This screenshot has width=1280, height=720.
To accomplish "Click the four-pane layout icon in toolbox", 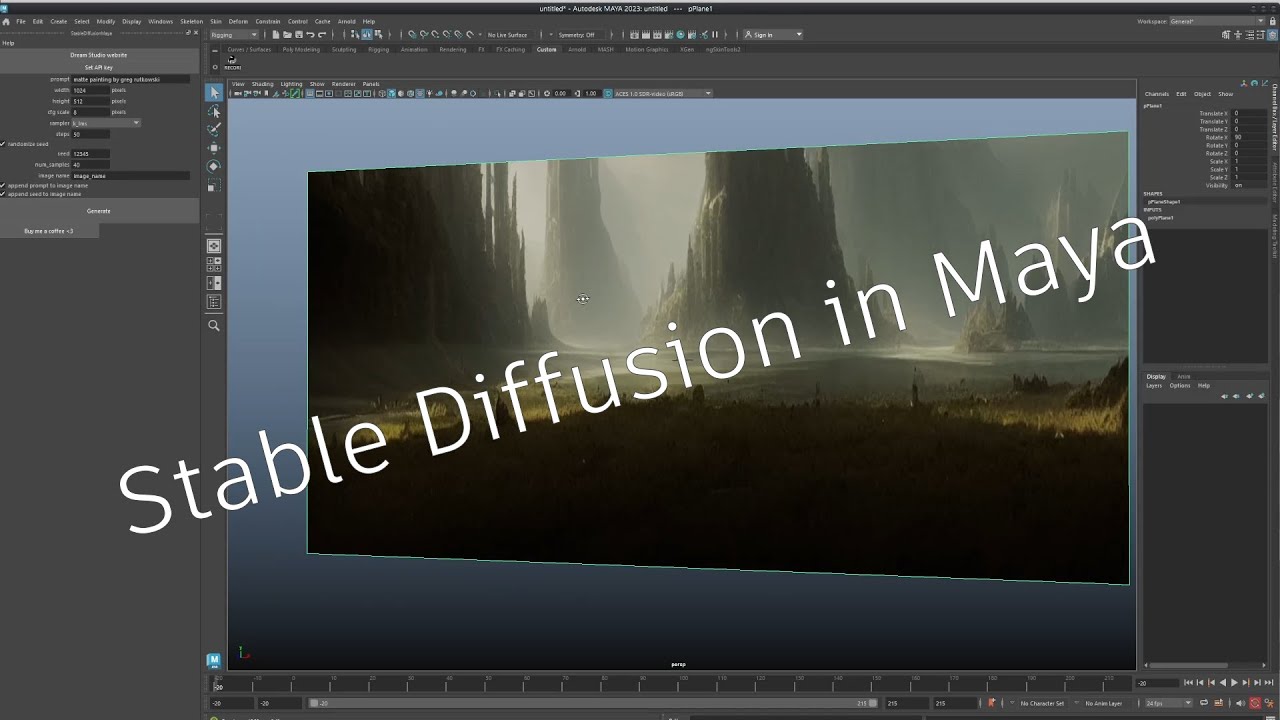I will tap(214, 264).
